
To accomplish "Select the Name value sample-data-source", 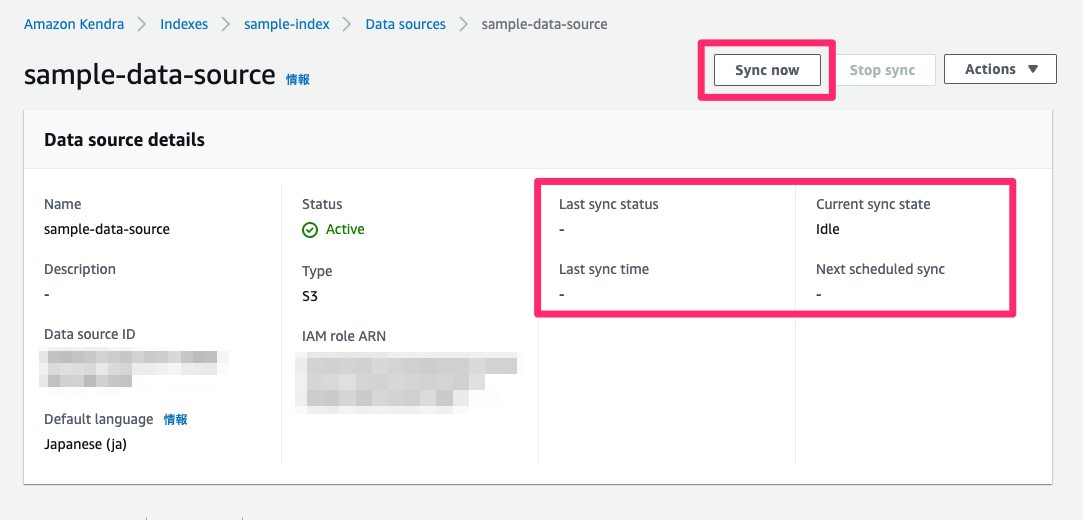I will pyautogui.click(x=107, y=229).
